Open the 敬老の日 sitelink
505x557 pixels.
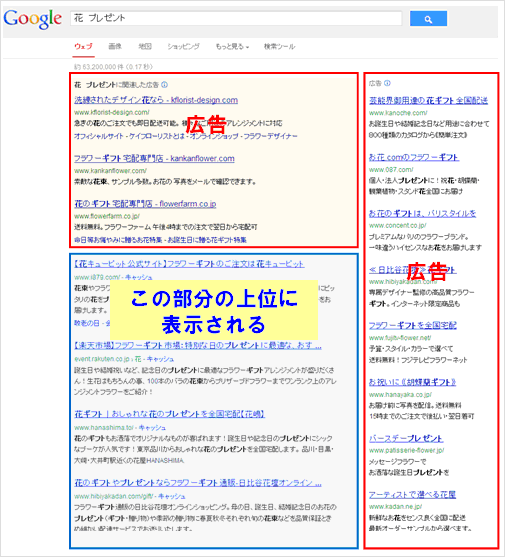[87, 323]
